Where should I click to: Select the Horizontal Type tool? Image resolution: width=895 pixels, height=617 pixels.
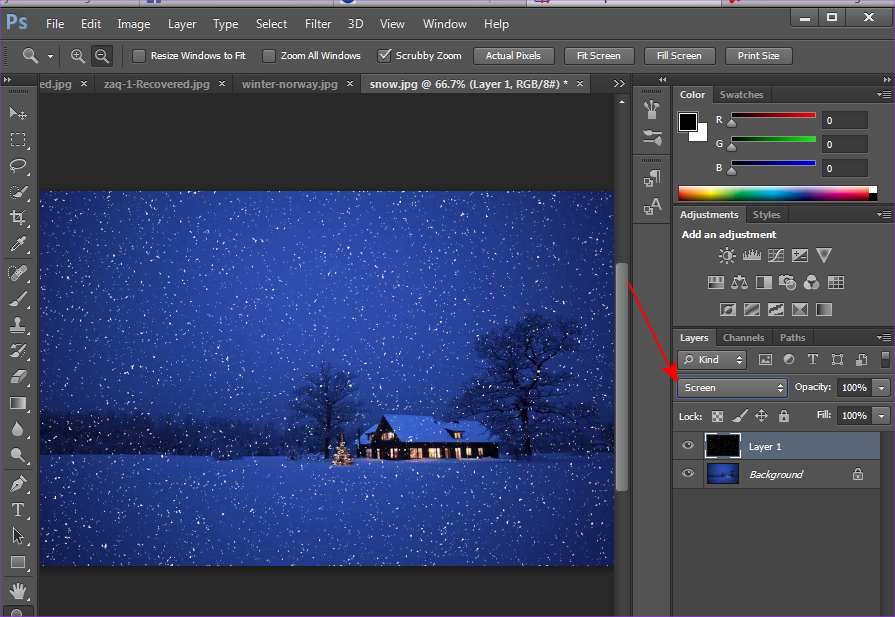18,510
